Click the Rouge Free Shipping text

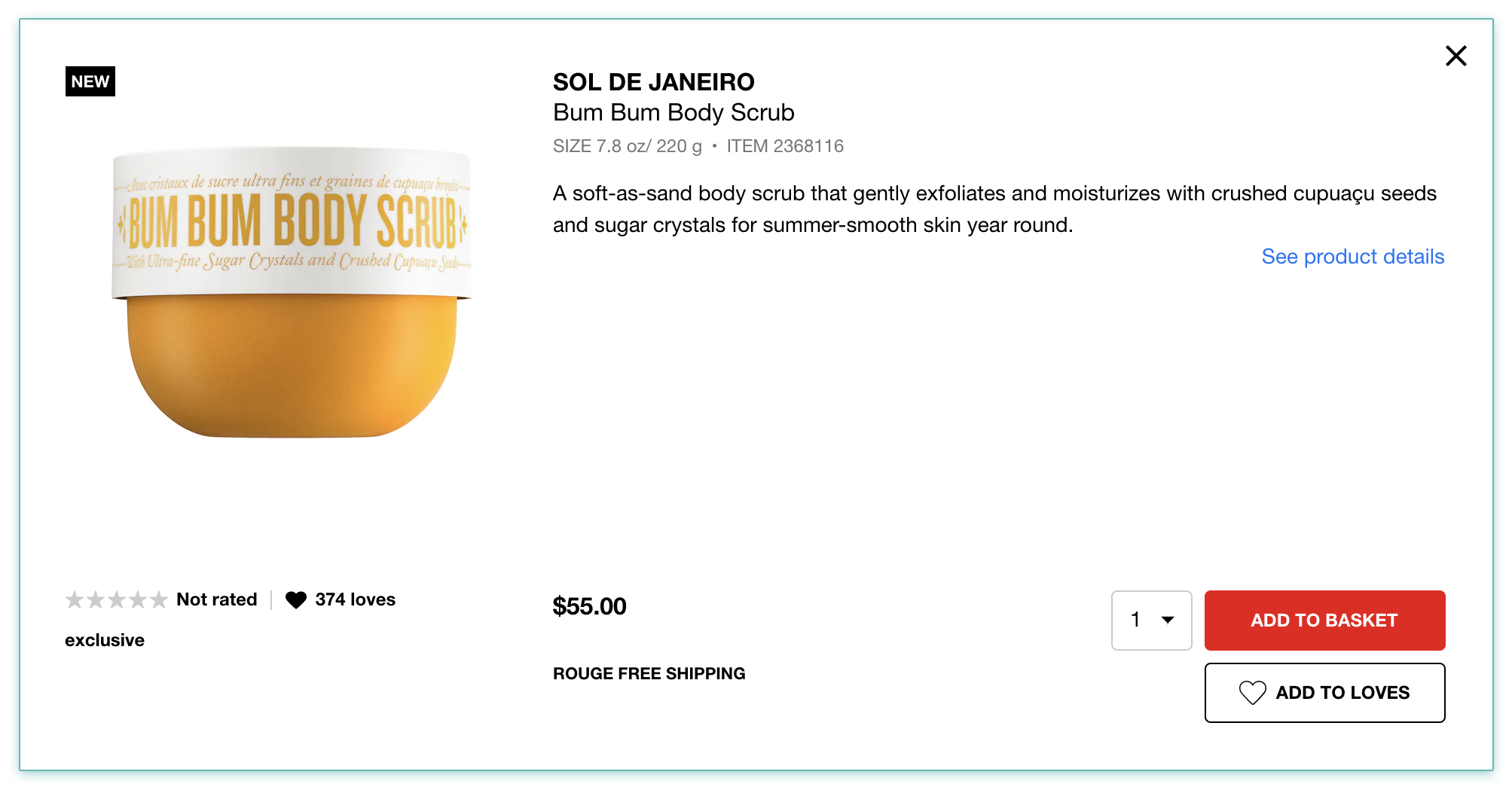click(649, 673)
